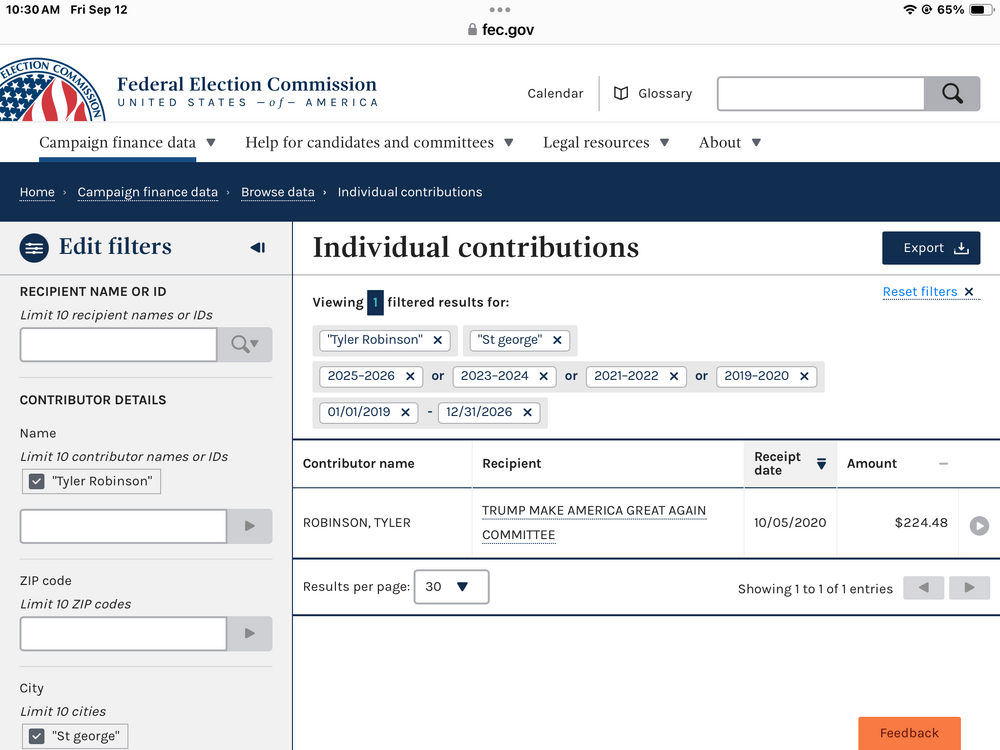This screenshot has width=1000, height=750.
Task: Remove the "Tyler Robinson" filter tag
Action: pos(438,340)
